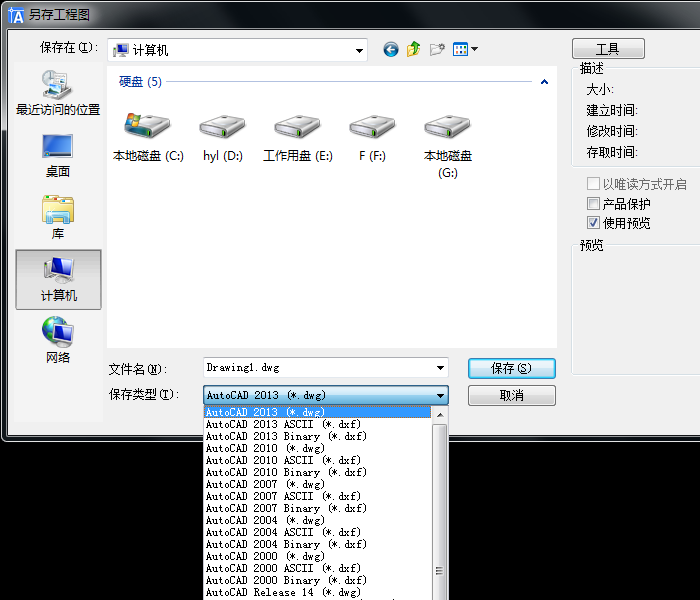Choose AutoCAD 2010 ASCII (*.dxf)
700x600 pixels.
click(x=317, y=460)
